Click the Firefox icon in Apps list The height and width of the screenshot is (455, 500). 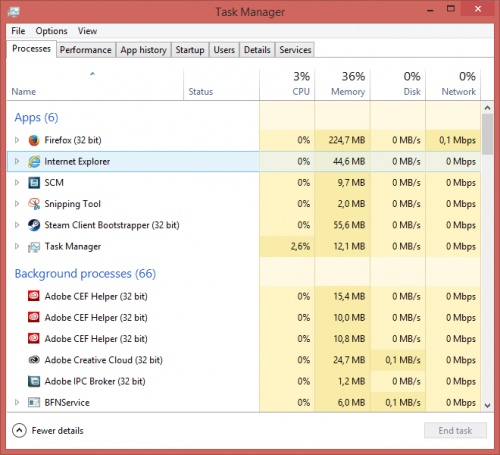click(x=34, y=140)
